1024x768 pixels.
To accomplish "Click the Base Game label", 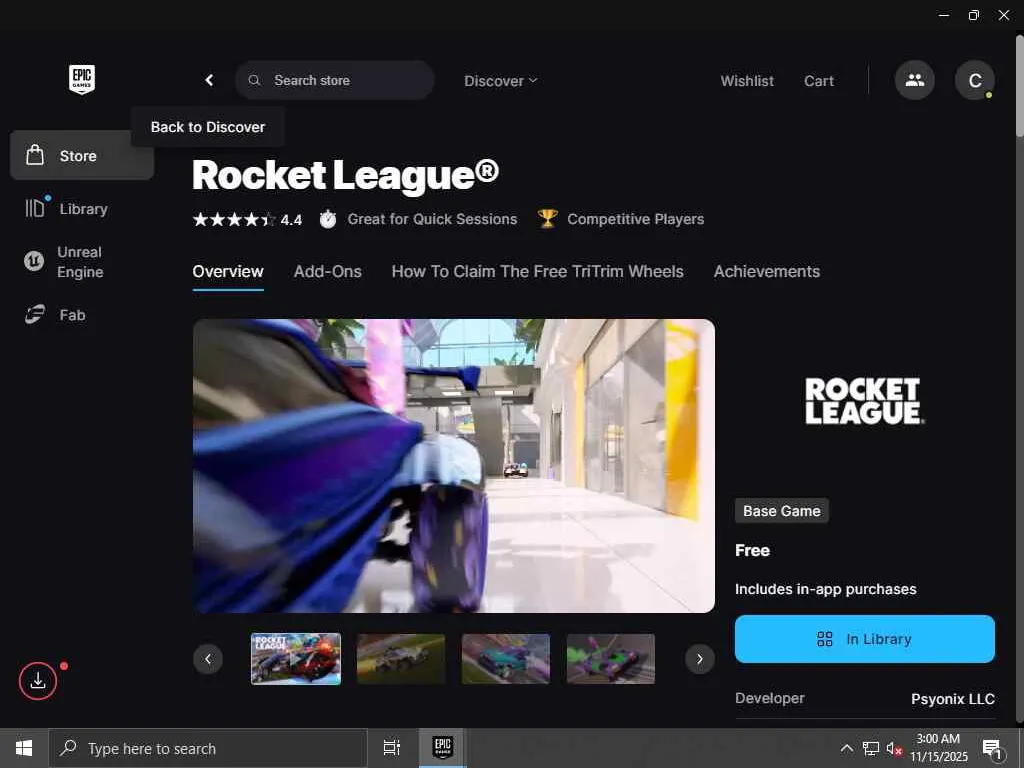I will coord(782,511).
